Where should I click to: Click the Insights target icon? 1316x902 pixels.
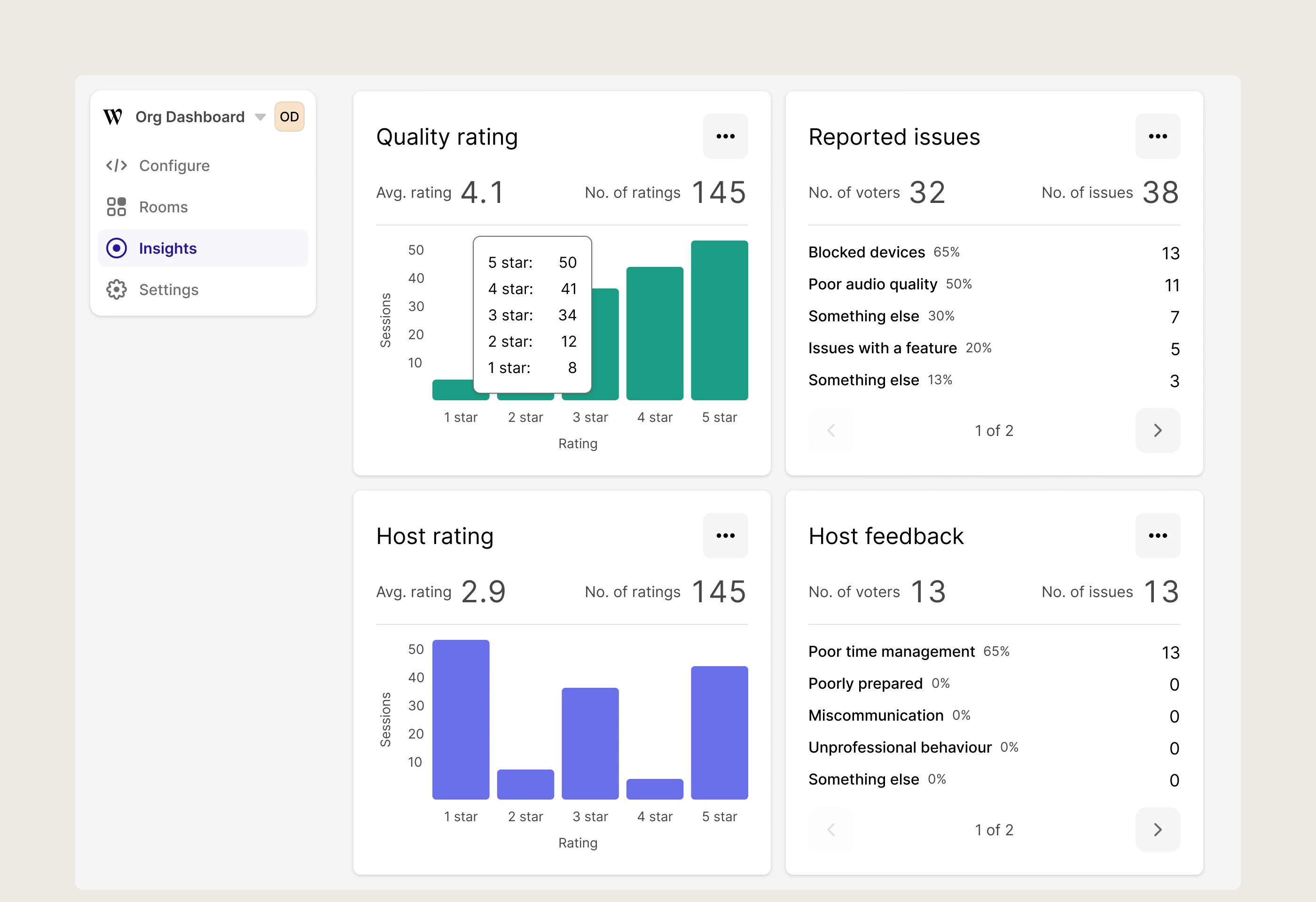pyautogui.click(x=117, y=248)
